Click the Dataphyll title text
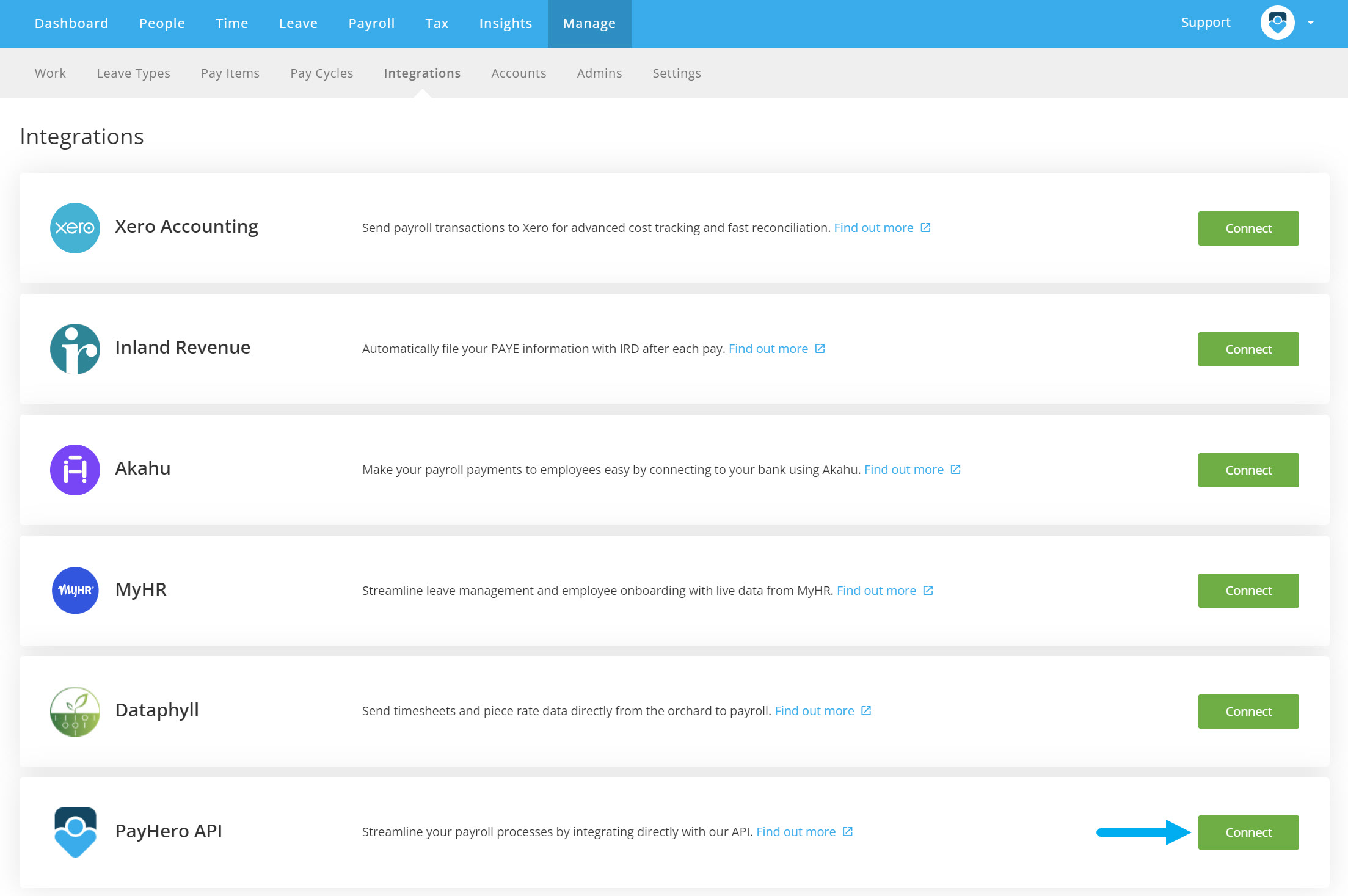The image size is (1348, 896). pos(157,710)
